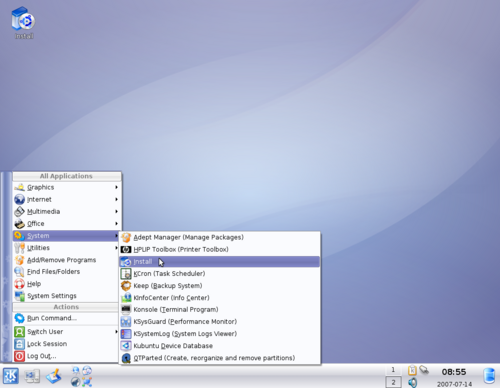Image resolution: width=500 pixels, height=388 pixels.
Task: Launch Install from the System submenu
Action: tap(220, 262)
